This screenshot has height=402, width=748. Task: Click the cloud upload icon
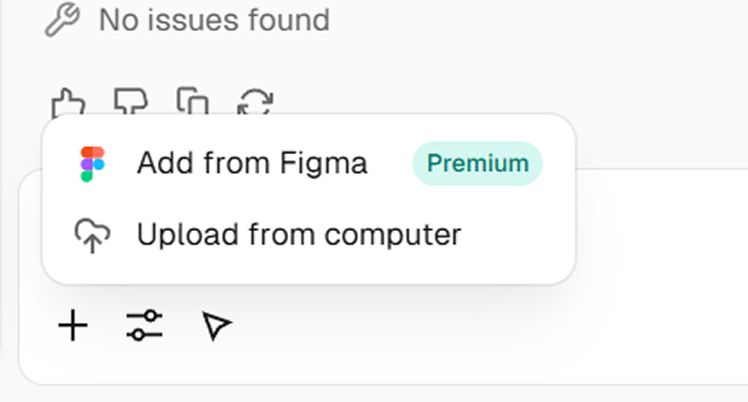coord(92,236)
